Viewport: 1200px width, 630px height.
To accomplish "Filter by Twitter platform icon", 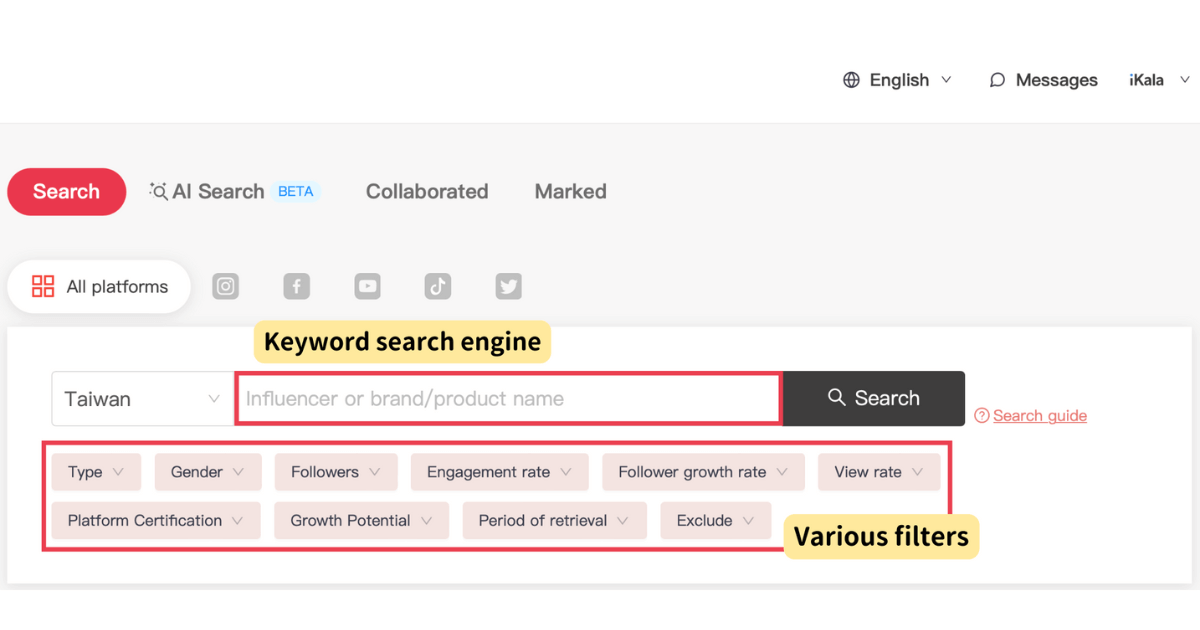I will tap(509, 287).
